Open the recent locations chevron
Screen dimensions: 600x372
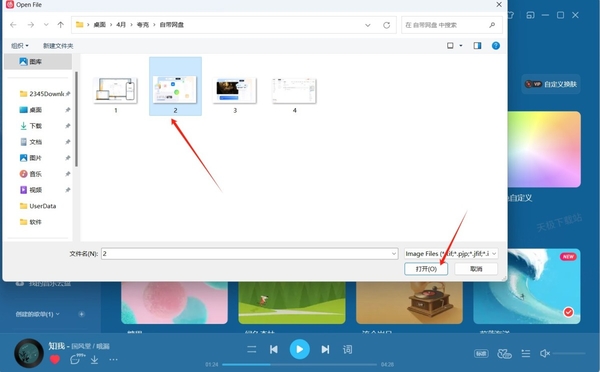[x=46, y=25]
